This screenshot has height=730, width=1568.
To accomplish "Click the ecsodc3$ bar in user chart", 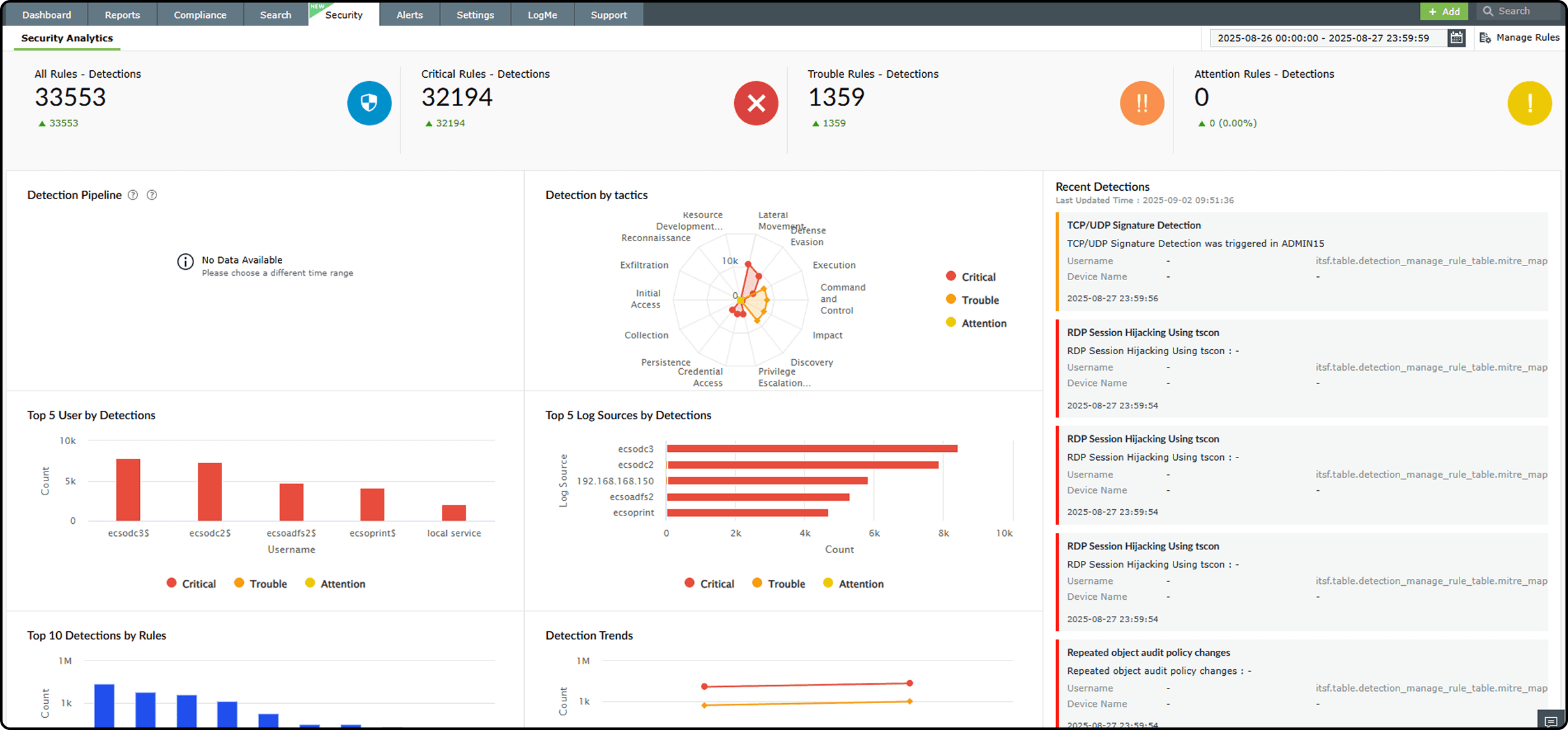I will [128, 490].
